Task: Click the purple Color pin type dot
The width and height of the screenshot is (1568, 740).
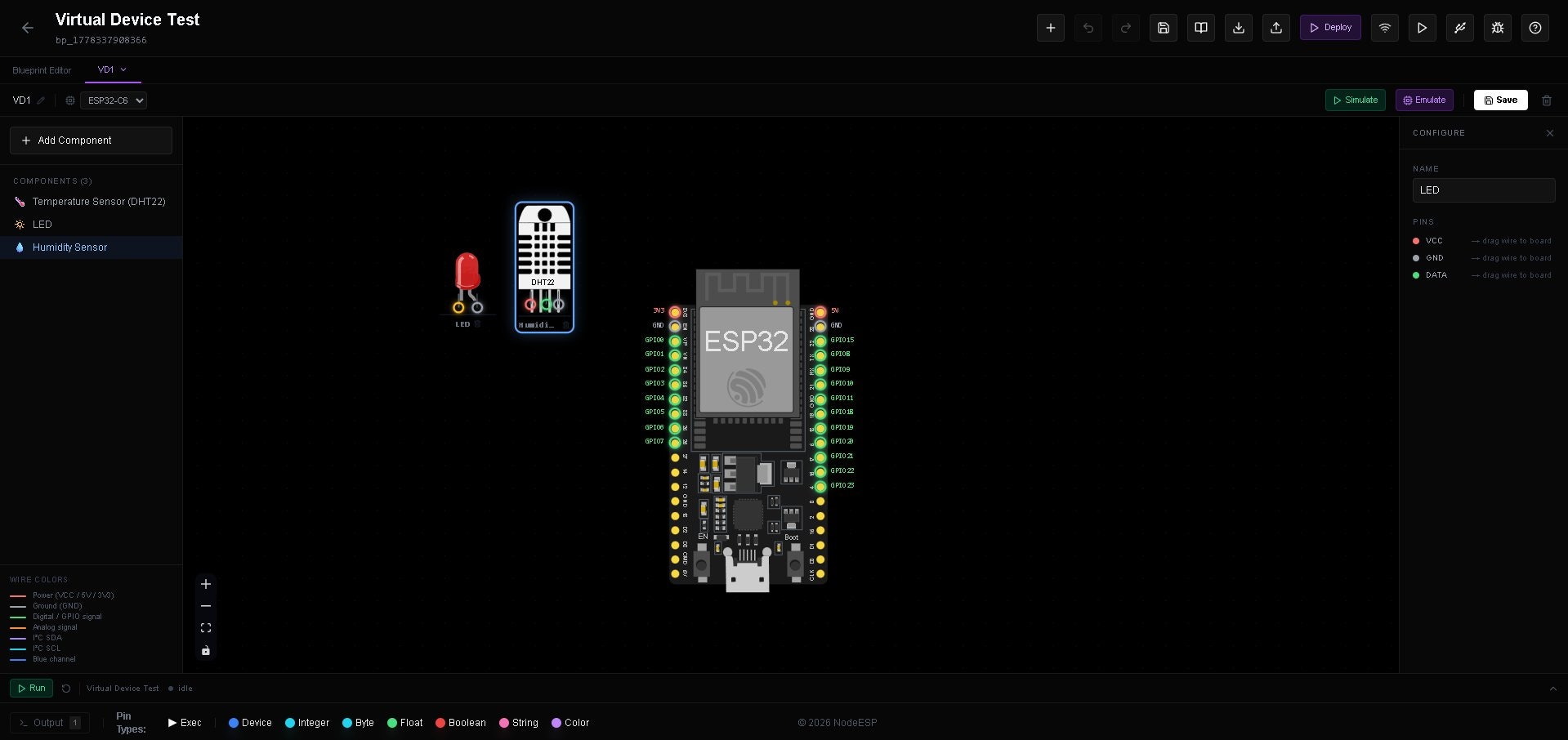Action: coord(556,723)
